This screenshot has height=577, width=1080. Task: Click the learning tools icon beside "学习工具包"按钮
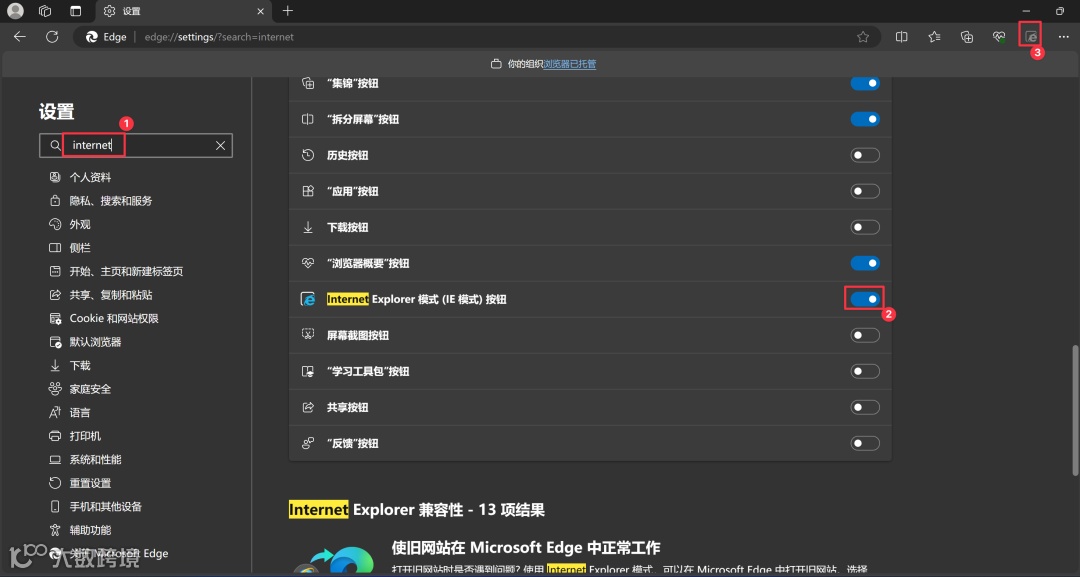(308, 371)
